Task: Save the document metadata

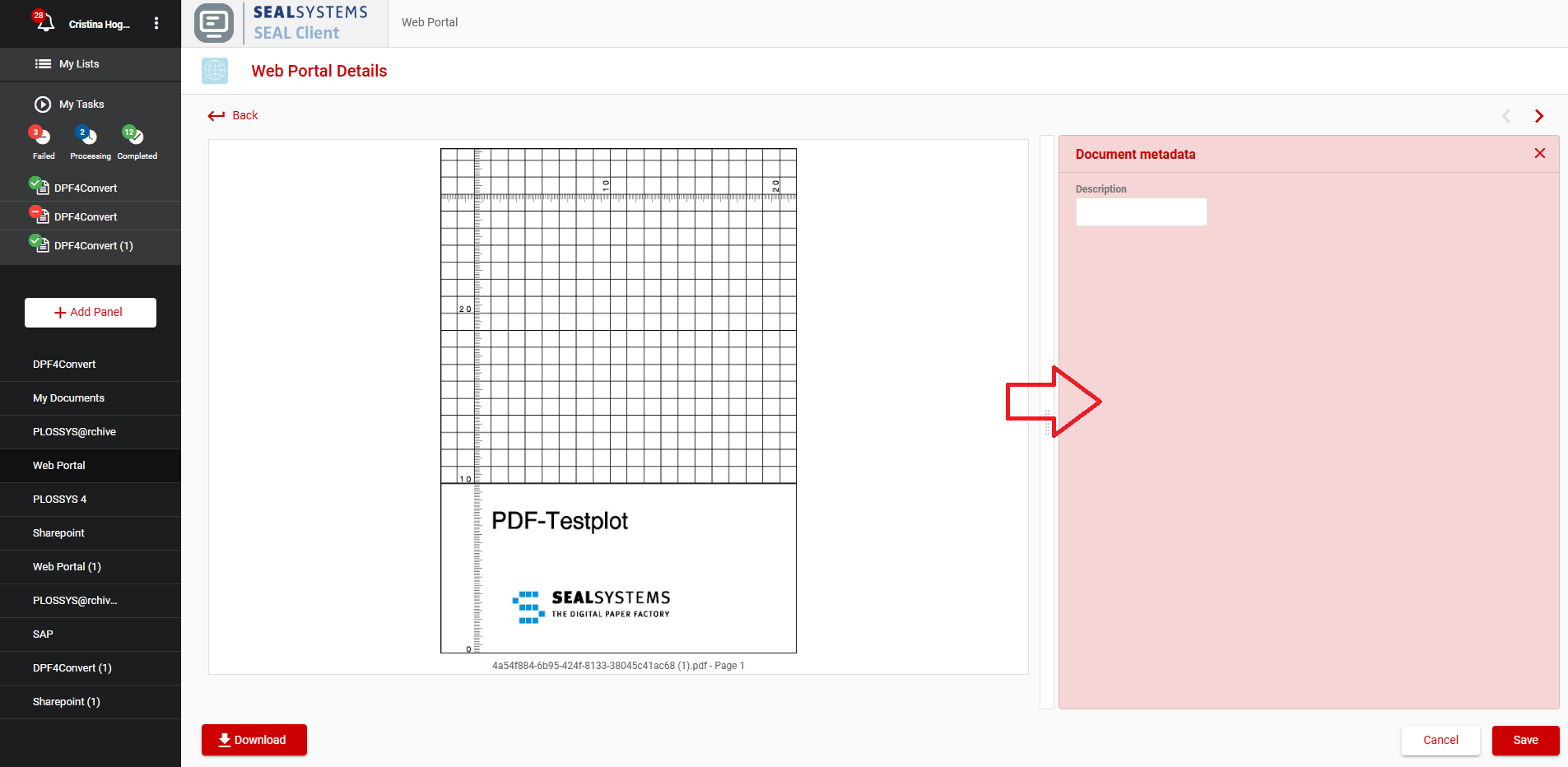Action: click(1524, 740)
